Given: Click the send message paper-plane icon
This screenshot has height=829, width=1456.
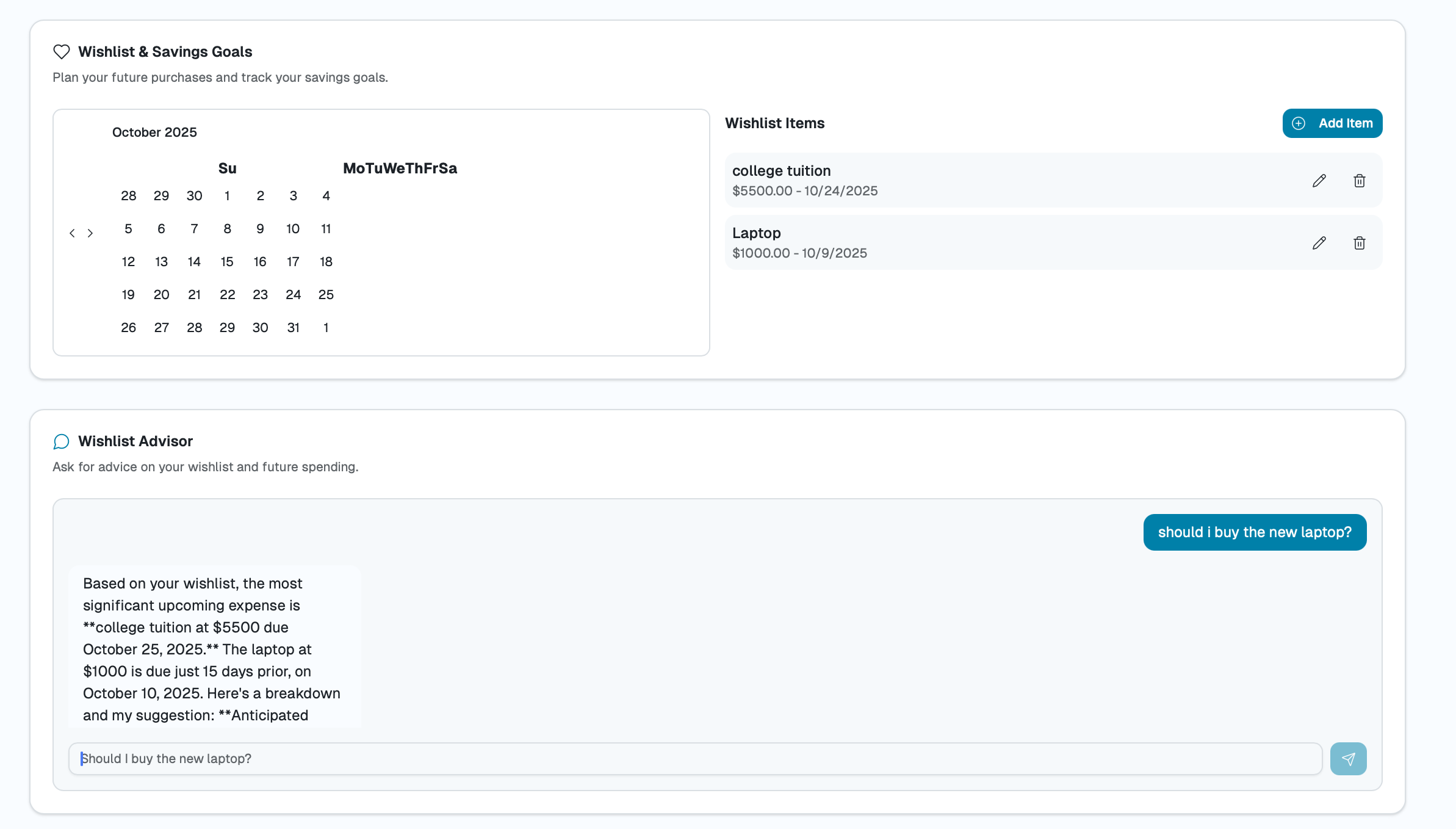Looking at the screenshot, I should (1348, 759).
